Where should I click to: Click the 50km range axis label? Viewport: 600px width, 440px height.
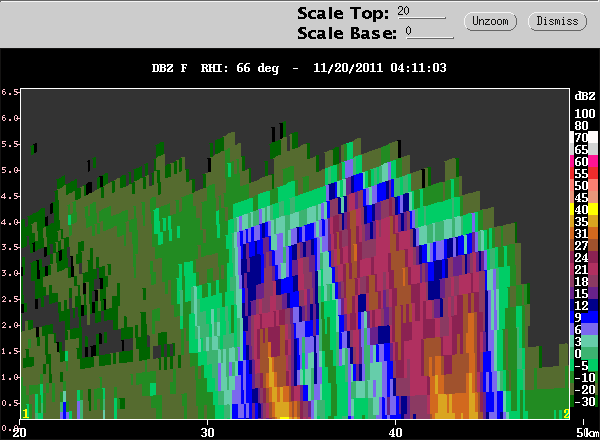(588, 433)
